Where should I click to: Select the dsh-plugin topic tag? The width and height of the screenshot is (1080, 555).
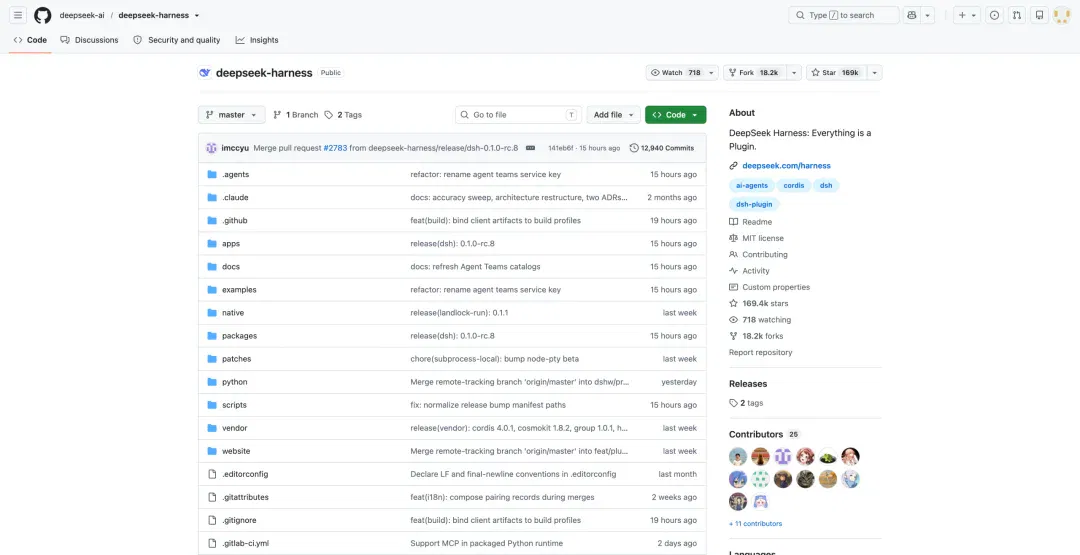tap(754, 205)
